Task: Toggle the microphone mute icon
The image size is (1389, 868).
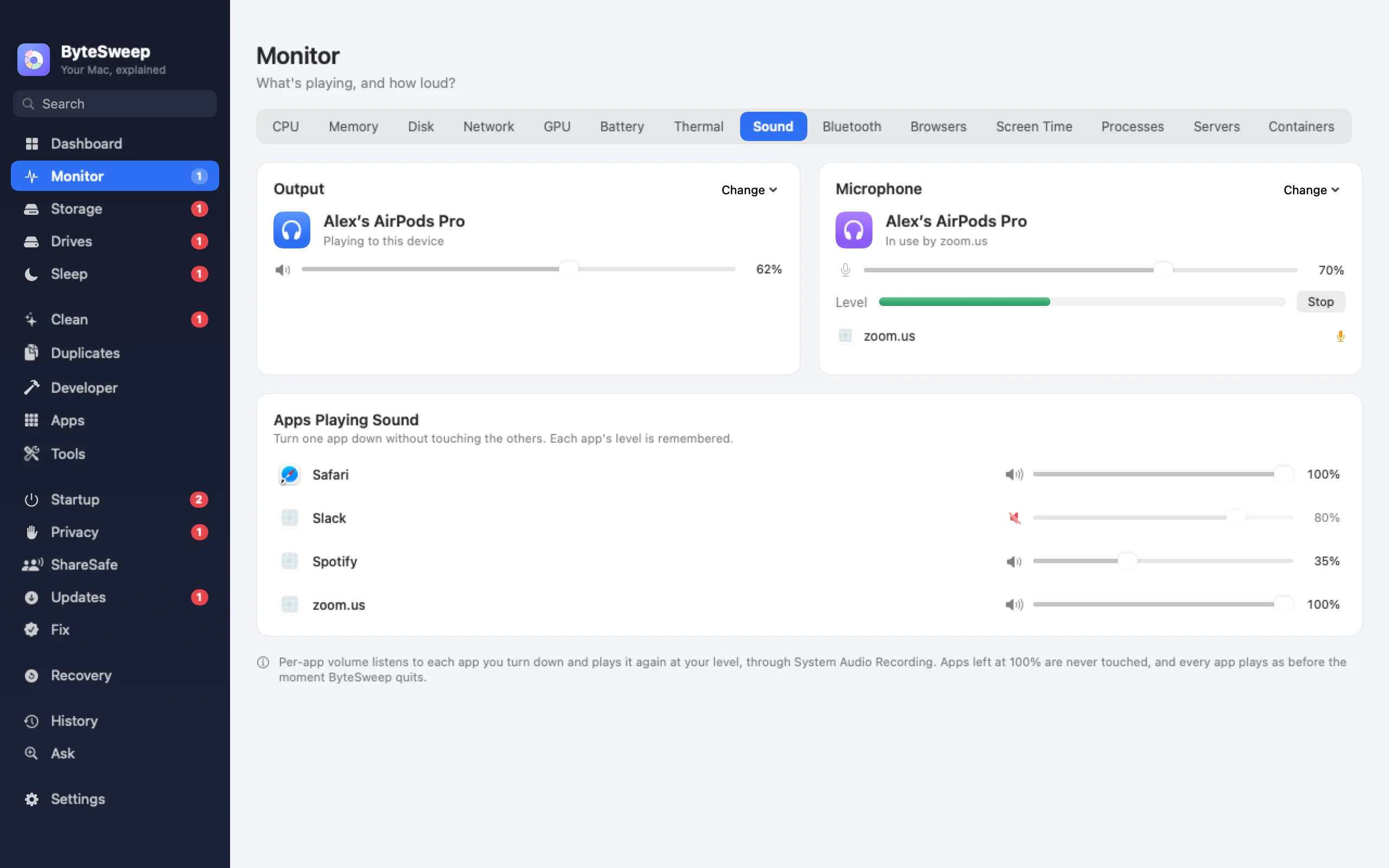Action: pyautogui.click(x=845, y=270)
